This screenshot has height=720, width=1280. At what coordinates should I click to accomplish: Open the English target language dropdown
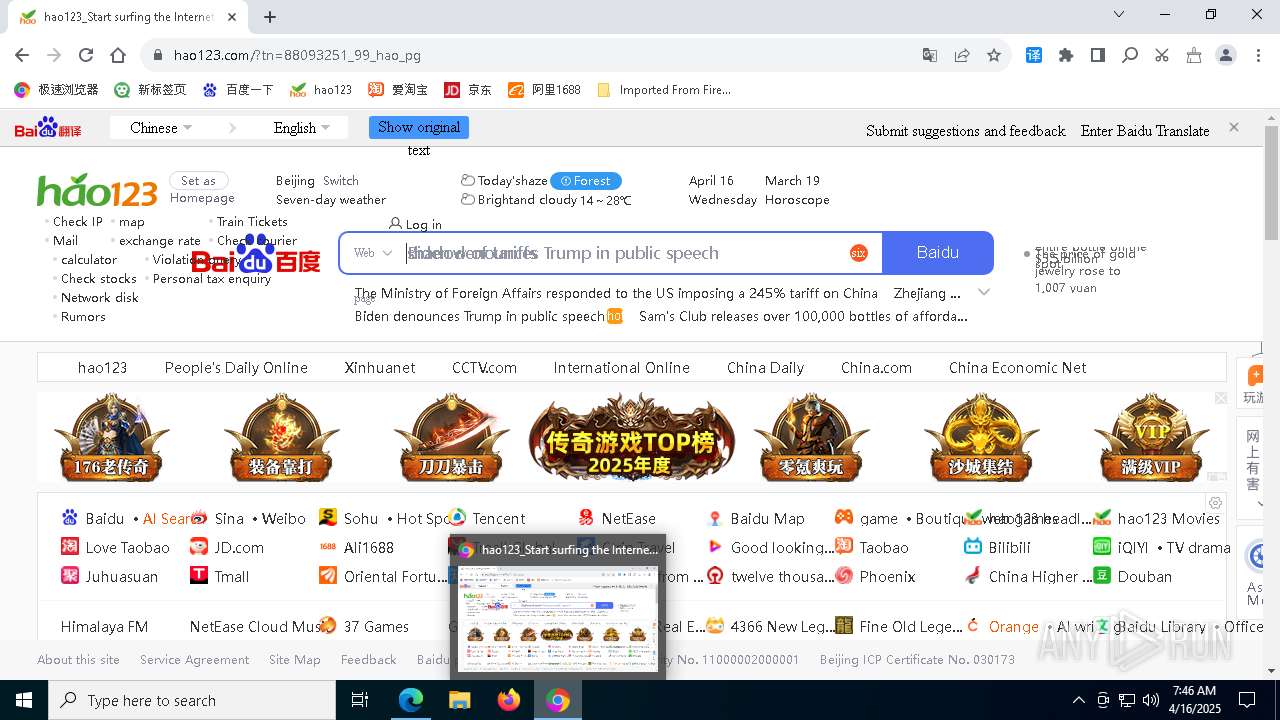click(302, 128)
